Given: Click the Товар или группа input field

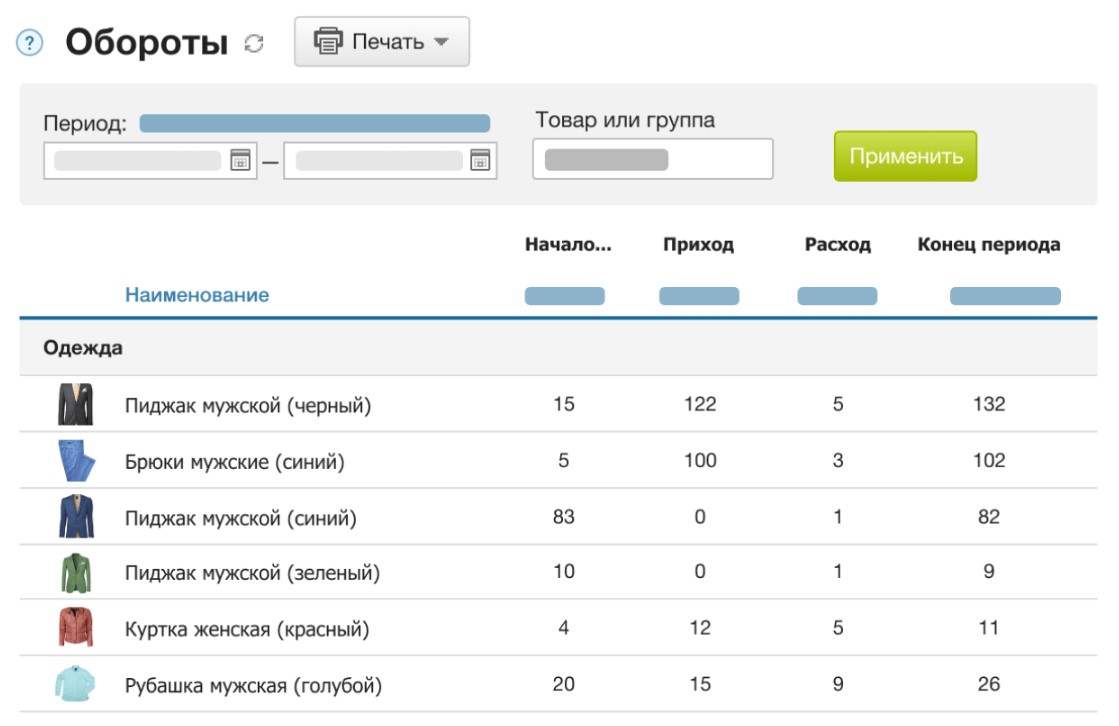Looking at the screenshot, I should tap(652, 160).
